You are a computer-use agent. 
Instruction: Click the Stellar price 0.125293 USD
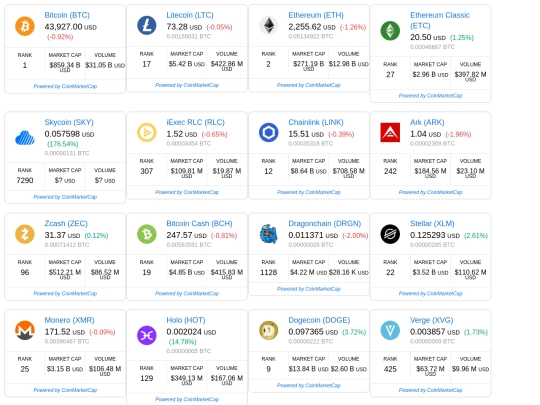point(435,235)
